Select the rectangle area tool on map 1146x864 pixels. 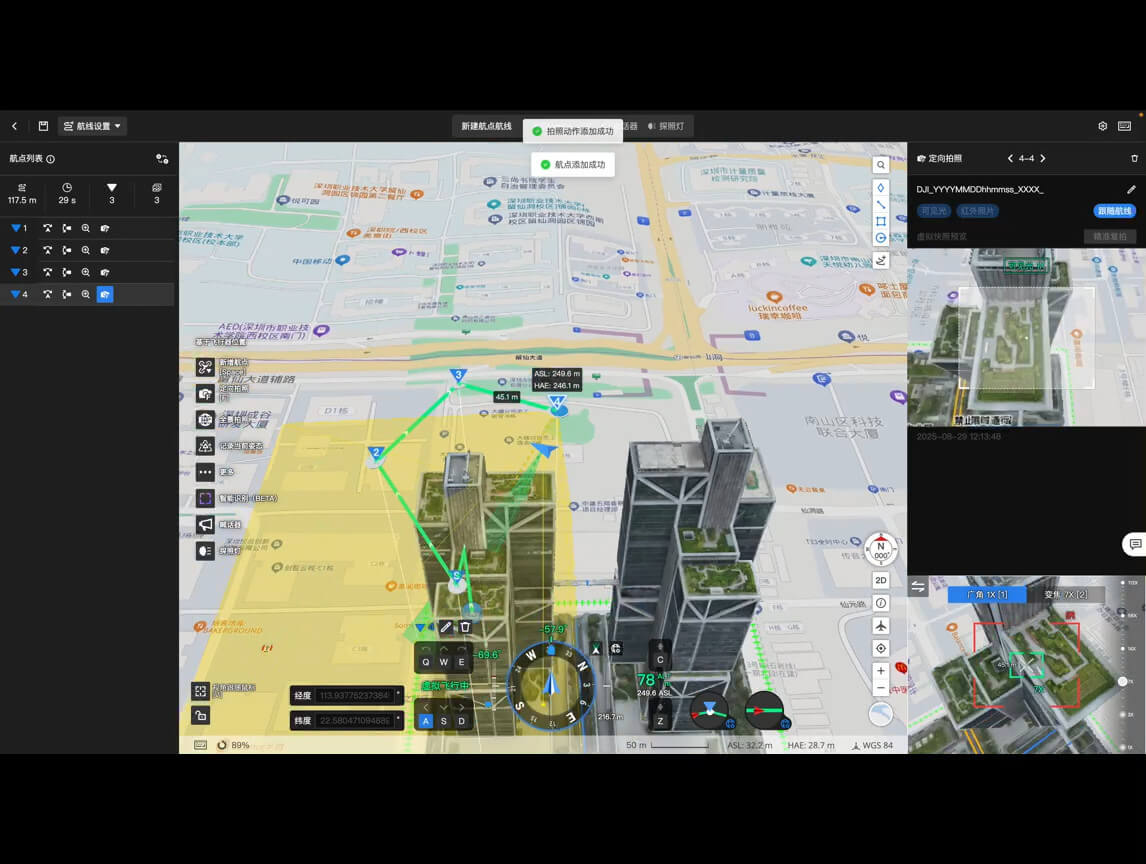pyautogui.click(x=881, y=221)
